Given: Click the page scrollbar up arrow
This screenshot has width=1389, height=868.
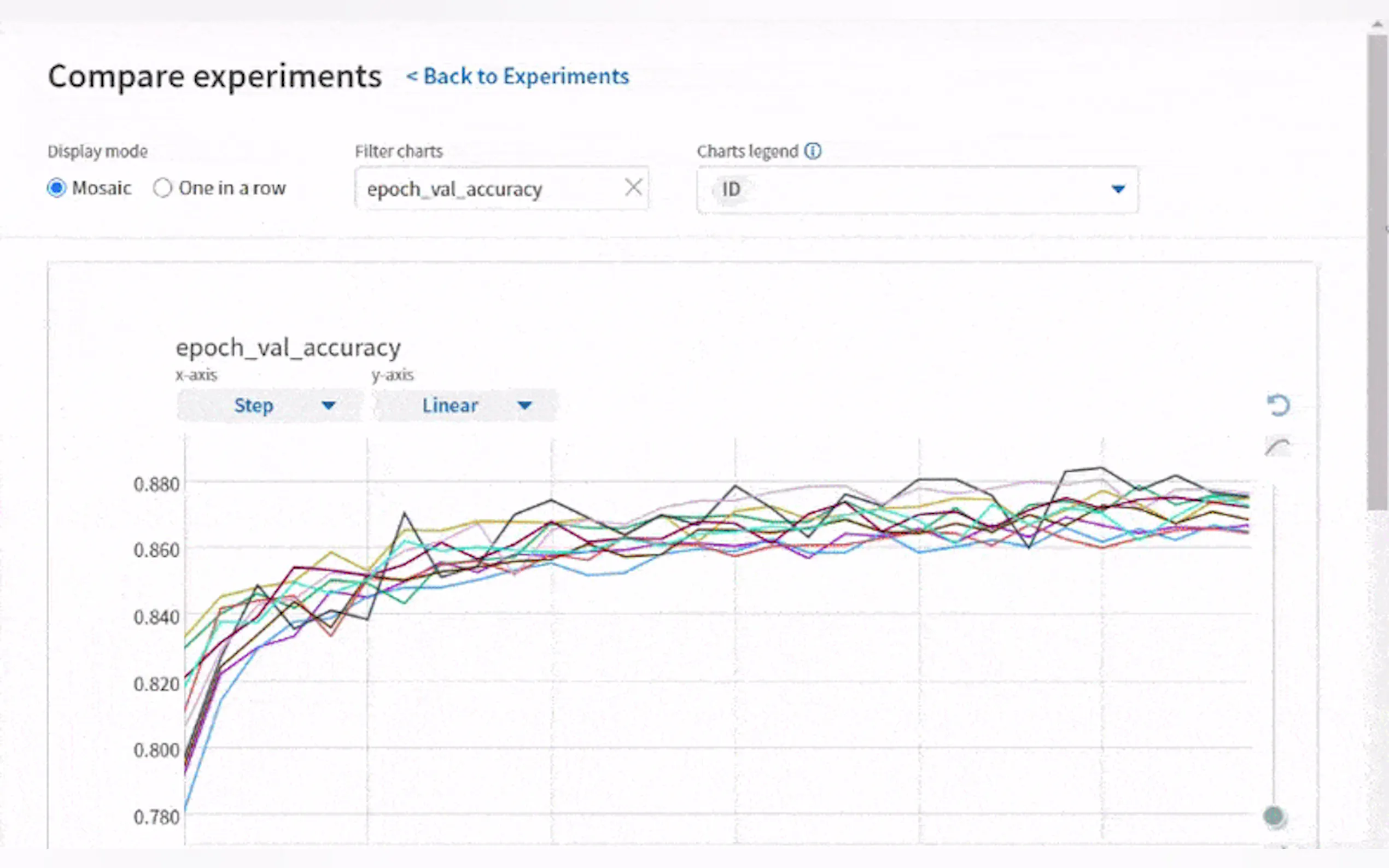Looking at the screenshot, I should coord(1378,25).
